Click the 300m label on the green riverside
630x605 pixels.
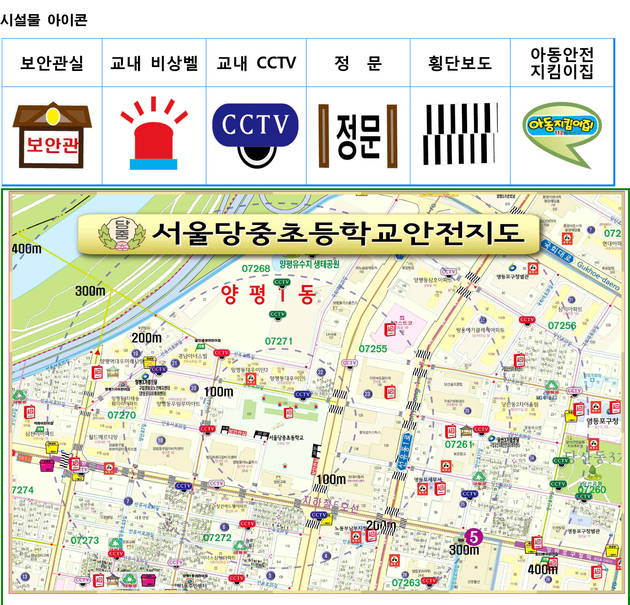(x=90, y=290)
